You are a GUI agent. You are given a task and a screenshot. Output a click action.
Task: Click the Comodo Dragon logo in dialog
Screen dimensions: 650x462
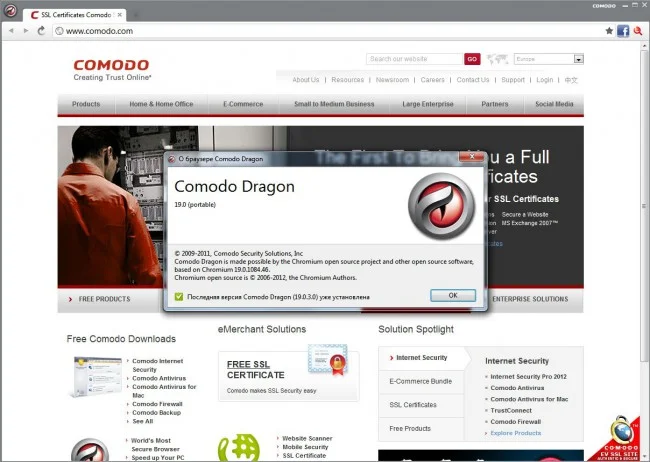(441, 207)
